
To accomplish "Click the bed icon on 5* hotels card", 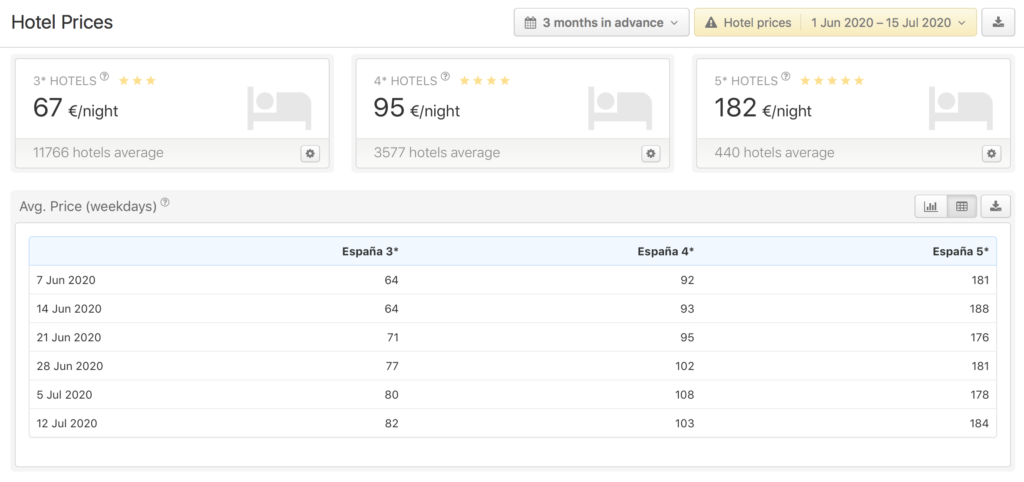I will pos(961,108).
